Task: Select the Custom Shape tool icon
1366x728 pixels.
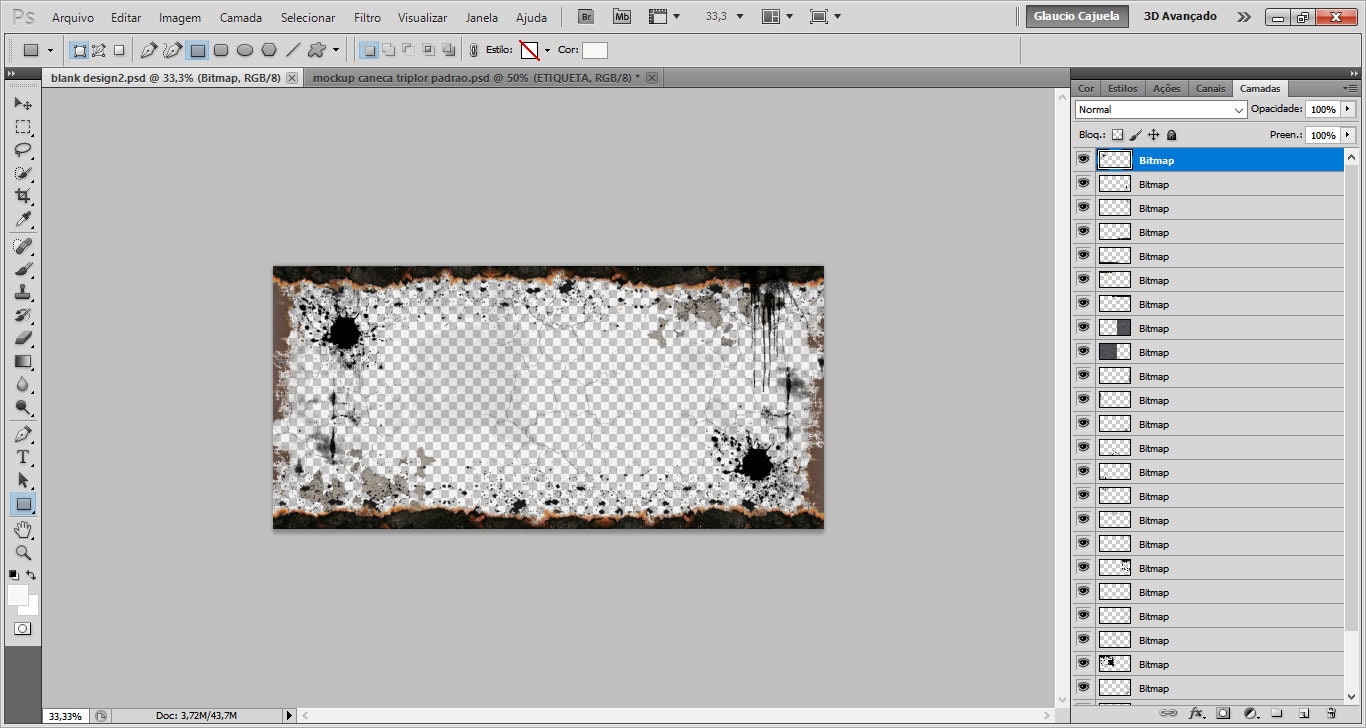Action: 317,50
